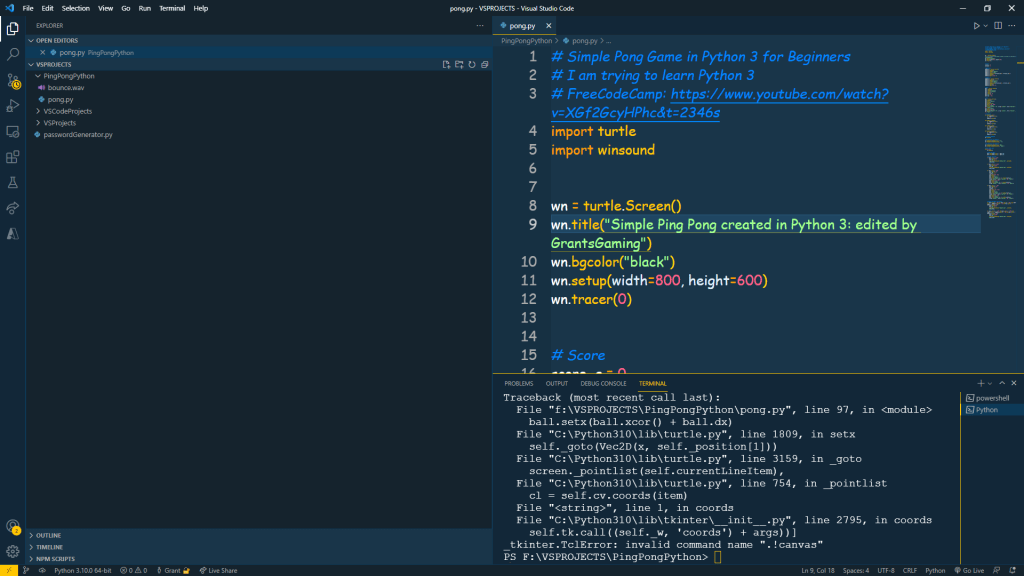Toggle Go Live server in status bar
The image size is (1024, 576).
pos(971,570)
